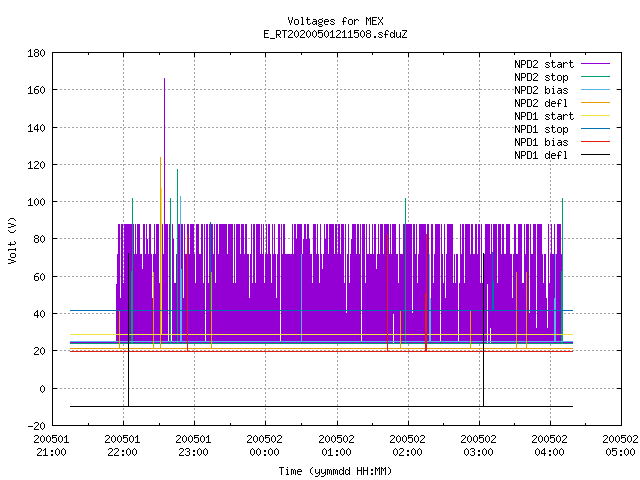Click the x-axis tick label 200502 00:00
Image resolution: width=640 pixels, height=480 pixels.
tap(264, 446)
